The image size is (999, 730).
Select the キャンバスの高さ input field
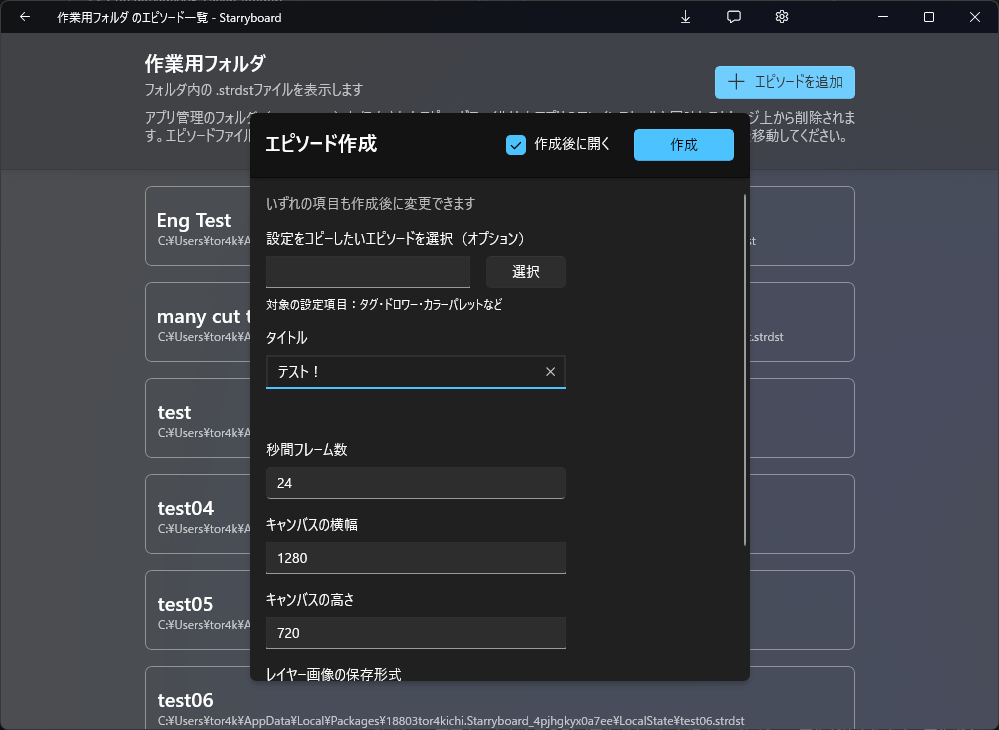(x=415, y=633)
